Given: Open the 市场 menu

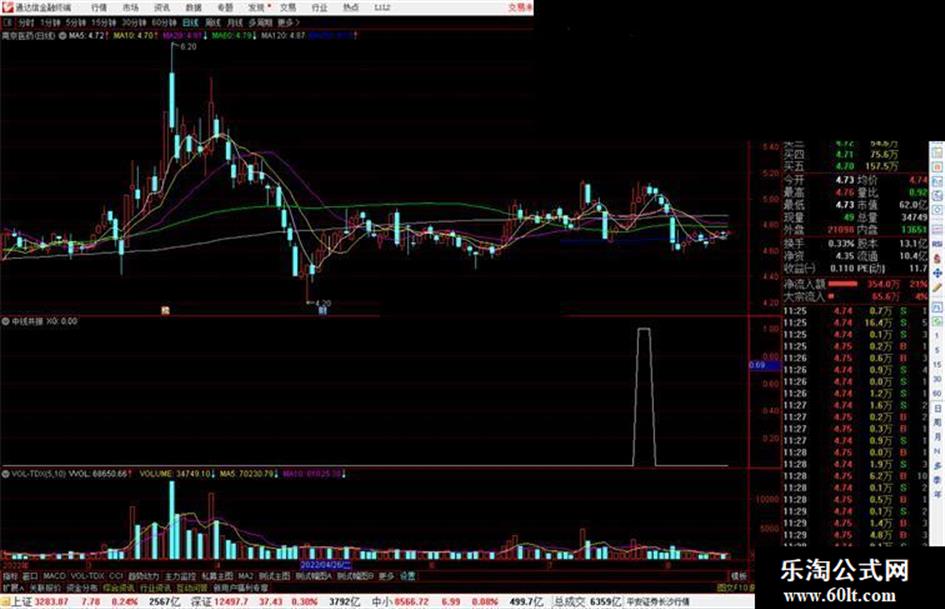Looking at the screenshot, I should pyautogui.click(x=130, y=7).
